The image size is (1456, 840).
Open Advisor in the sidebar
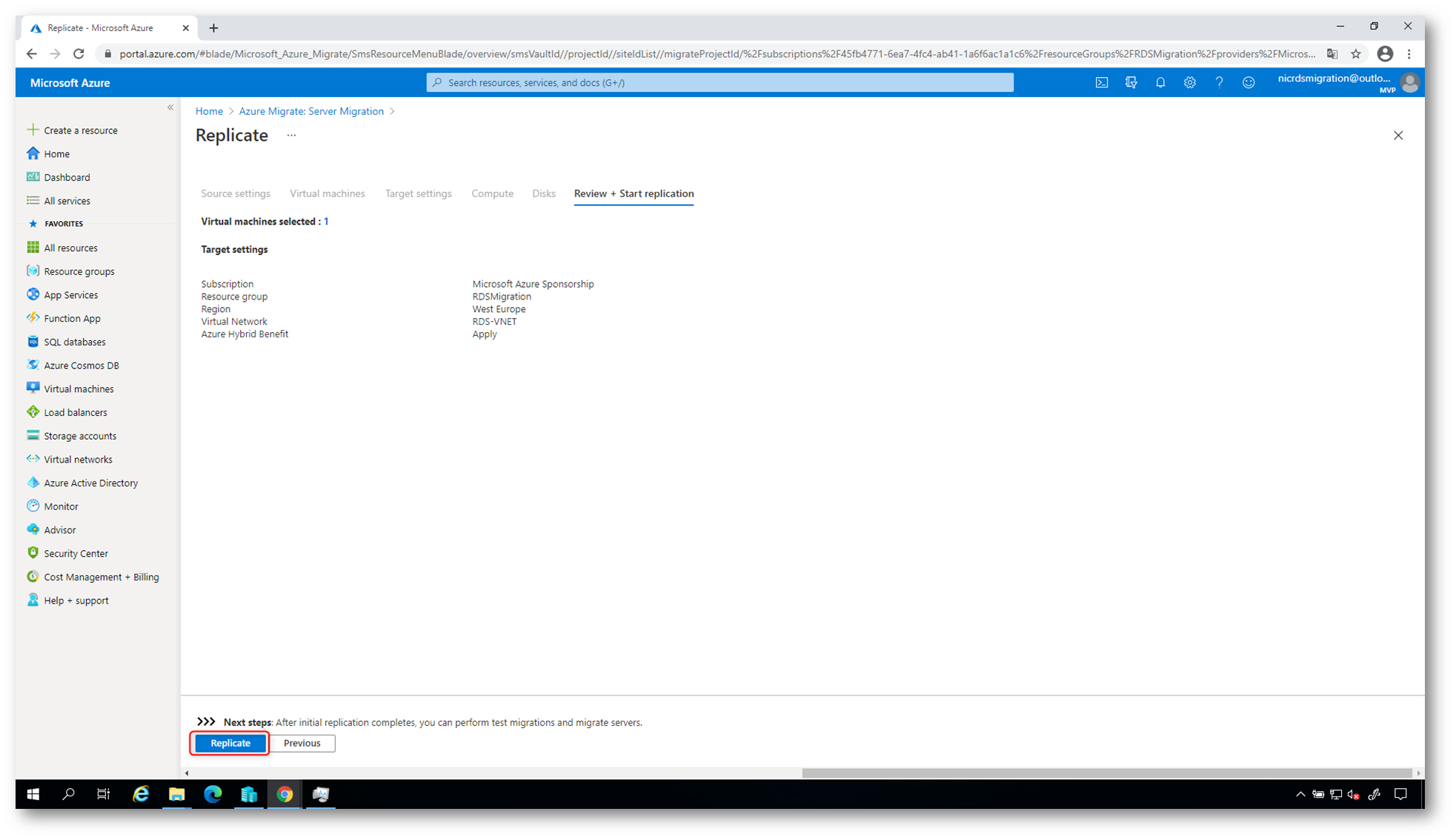(59, 530)
